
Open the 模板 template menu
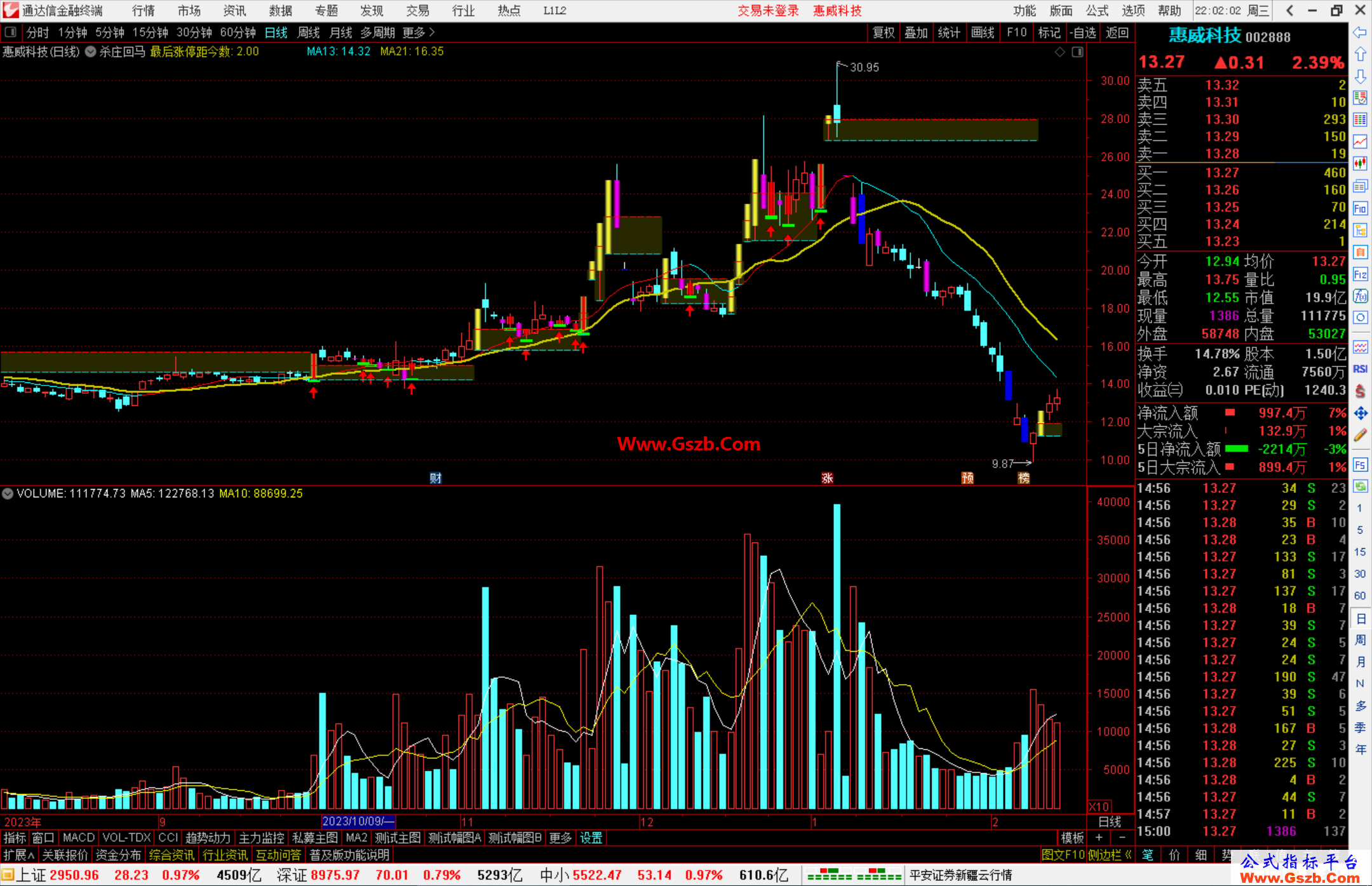[x=1072, y=838]
